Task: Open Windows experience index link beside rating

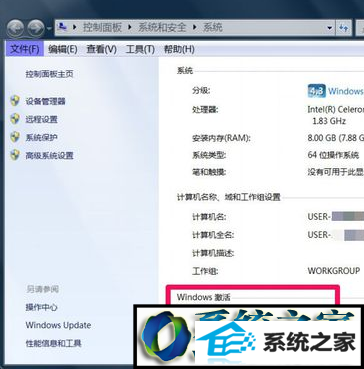Action: [346, 91]
